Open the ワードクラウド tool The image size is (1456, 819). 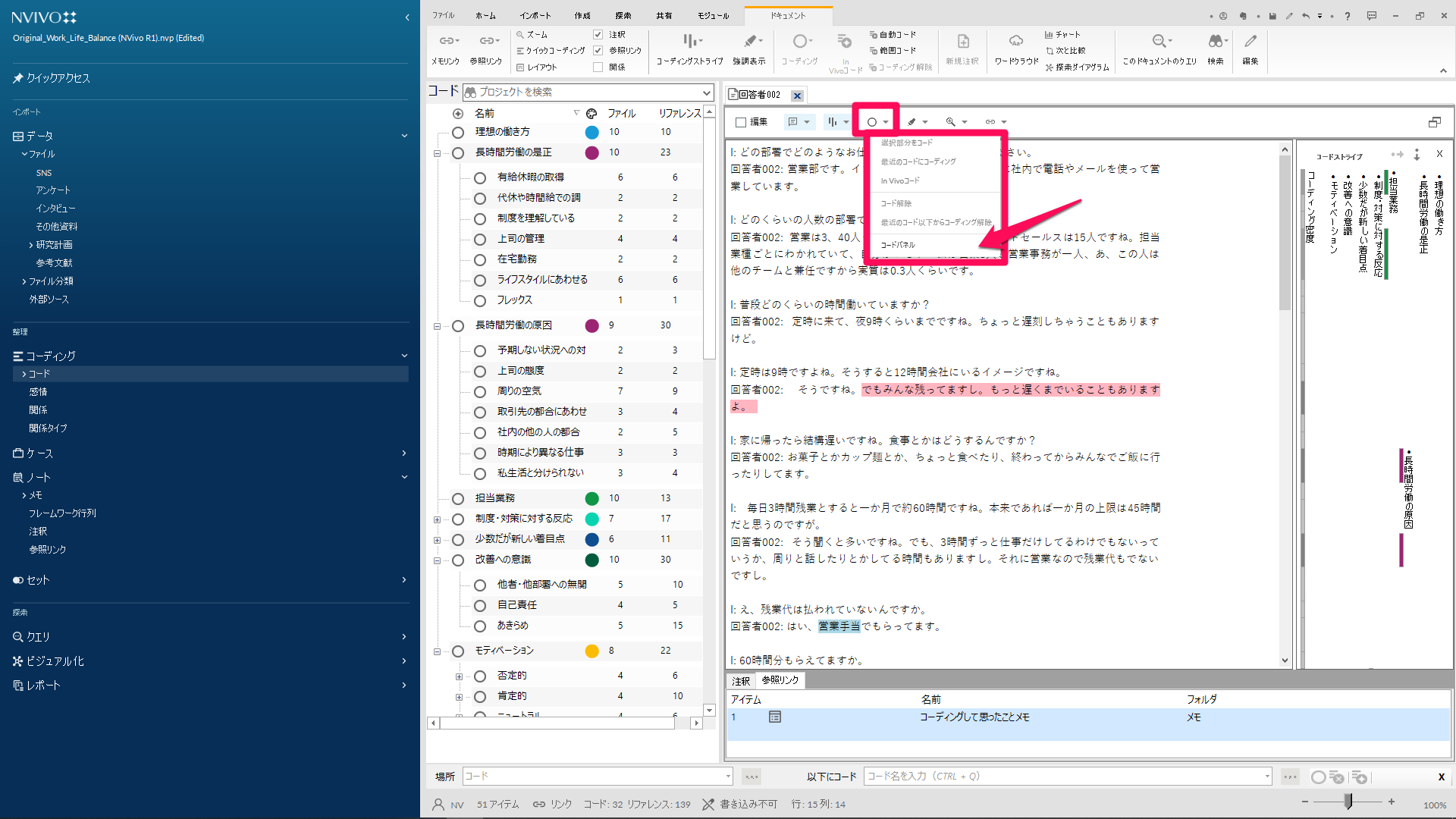click(x=1016, y=42)
